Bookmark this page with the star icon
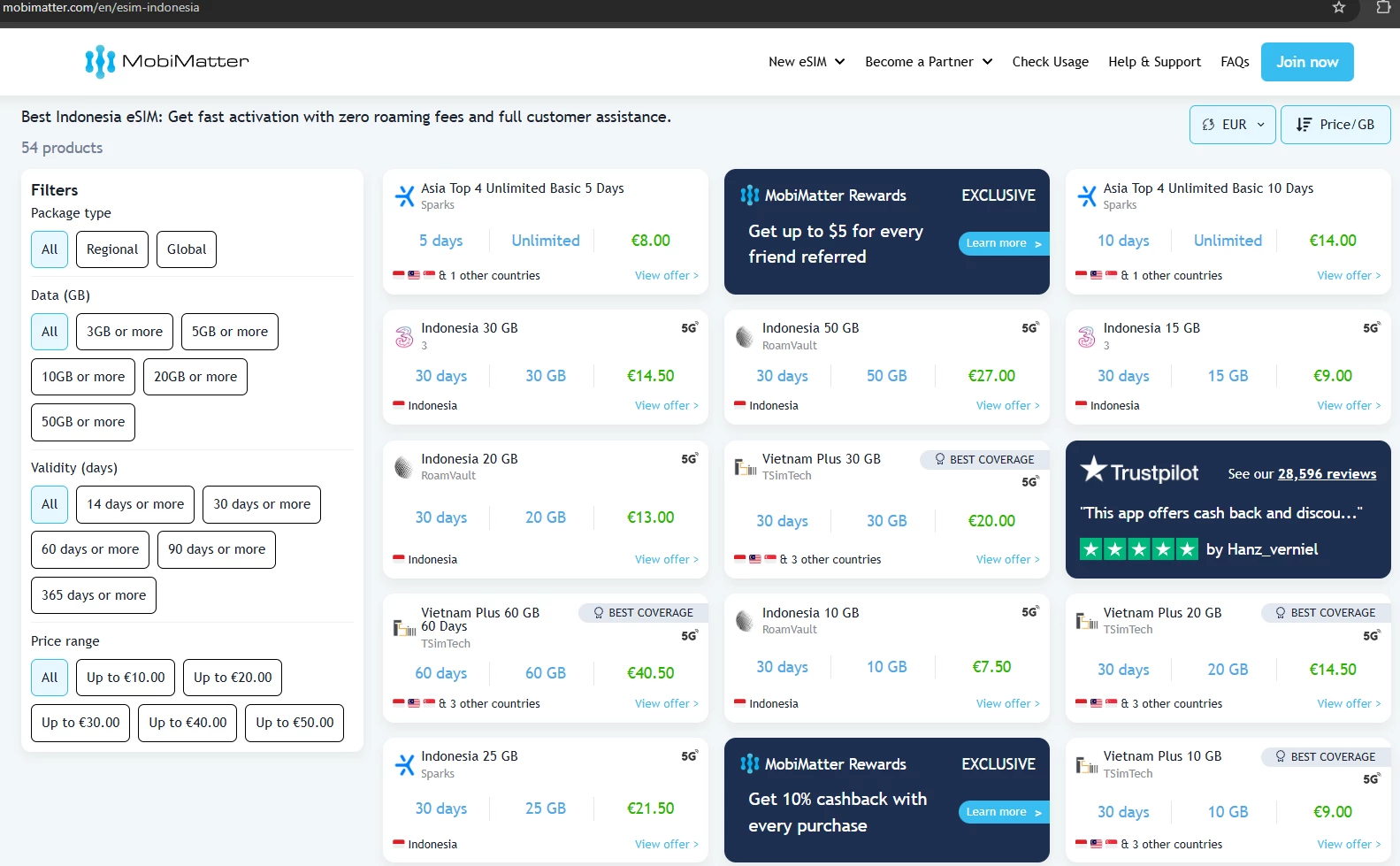 pos(1339,8)
